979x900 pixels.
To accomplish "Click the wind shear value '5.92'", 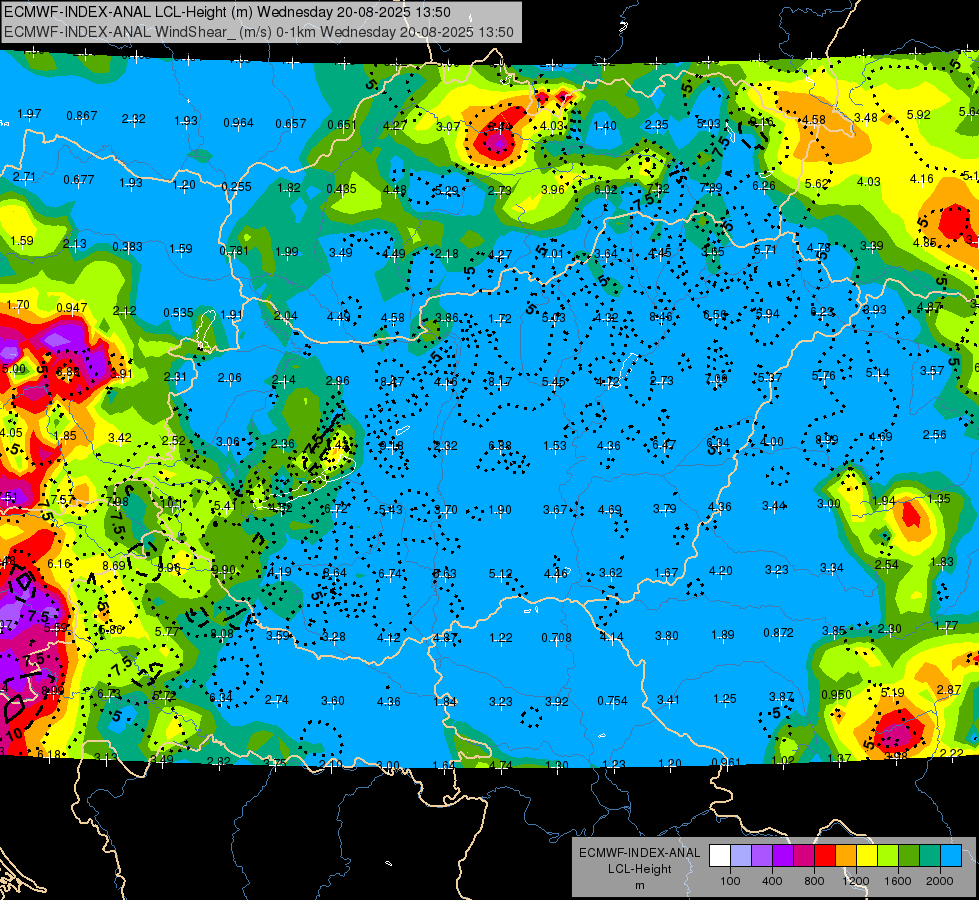I will [918, 114].
